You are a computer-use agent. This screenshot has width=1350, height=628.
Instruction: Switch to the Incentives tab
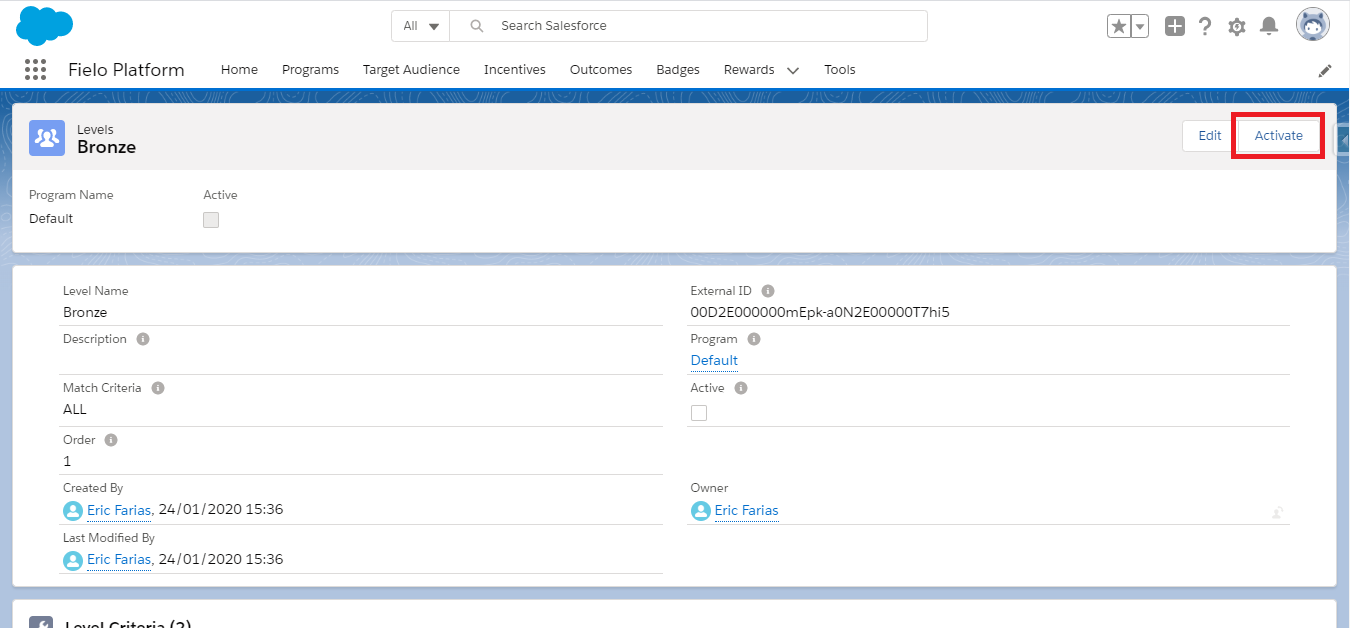tap(515, 70)
